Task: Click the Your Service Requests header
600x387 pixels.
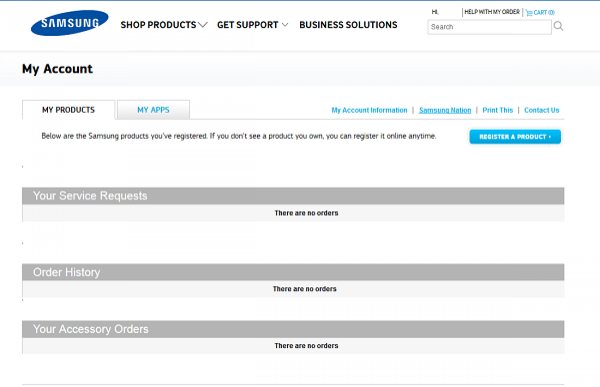Action: coord(293,196)
